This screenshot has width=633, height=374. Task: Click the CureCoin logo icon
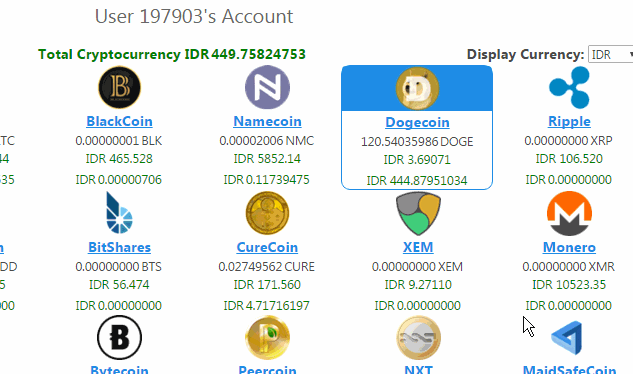point(267,213)
